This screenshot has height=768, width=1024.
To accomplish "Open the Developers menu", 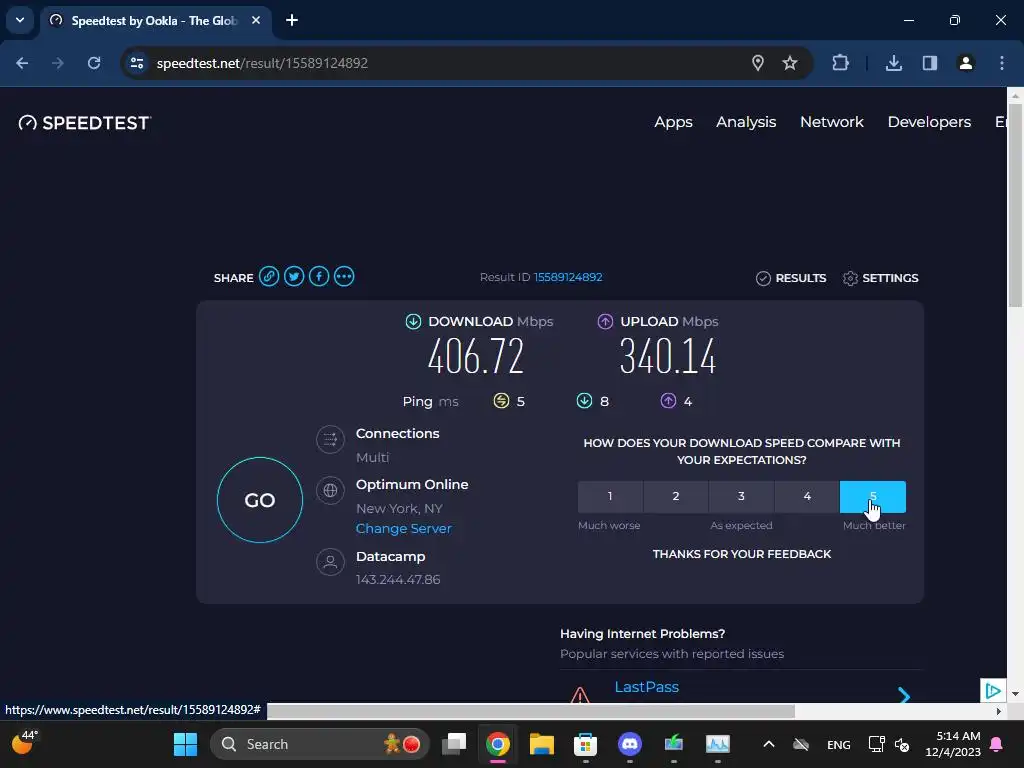I will point(929,122).
